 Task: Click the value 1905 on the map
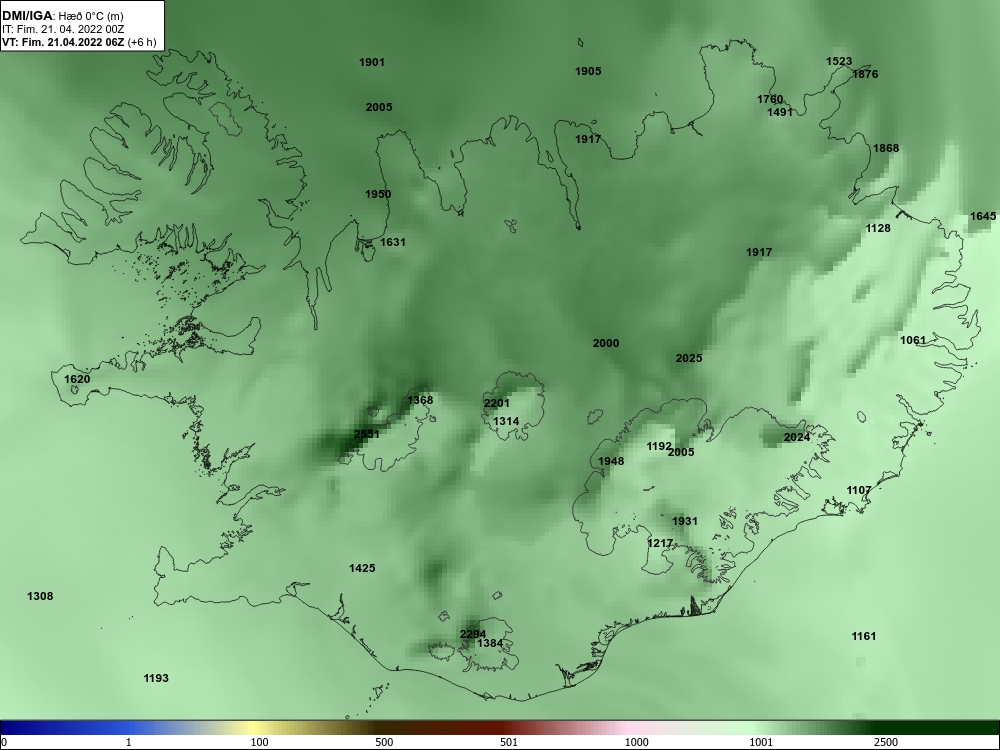coord(588,71)
